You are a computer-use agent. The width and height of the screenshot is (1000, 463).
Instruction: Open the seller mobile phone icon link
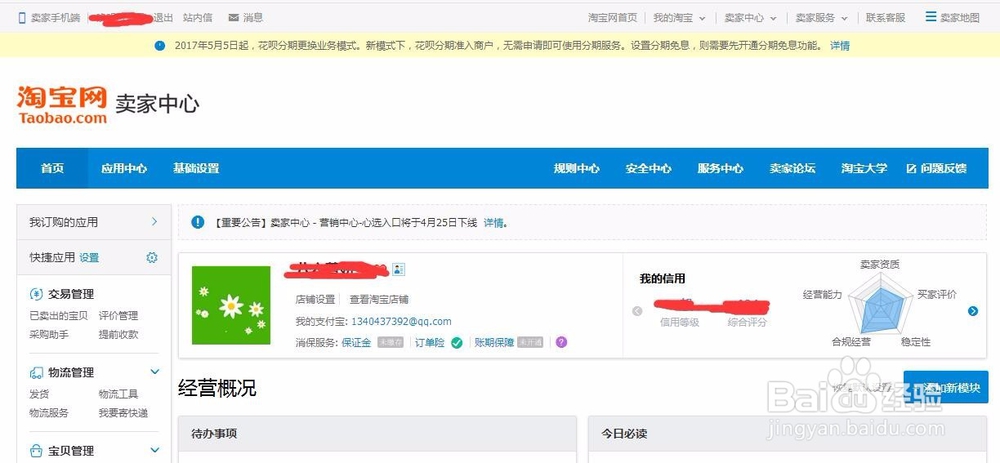(x=23, y=18)
